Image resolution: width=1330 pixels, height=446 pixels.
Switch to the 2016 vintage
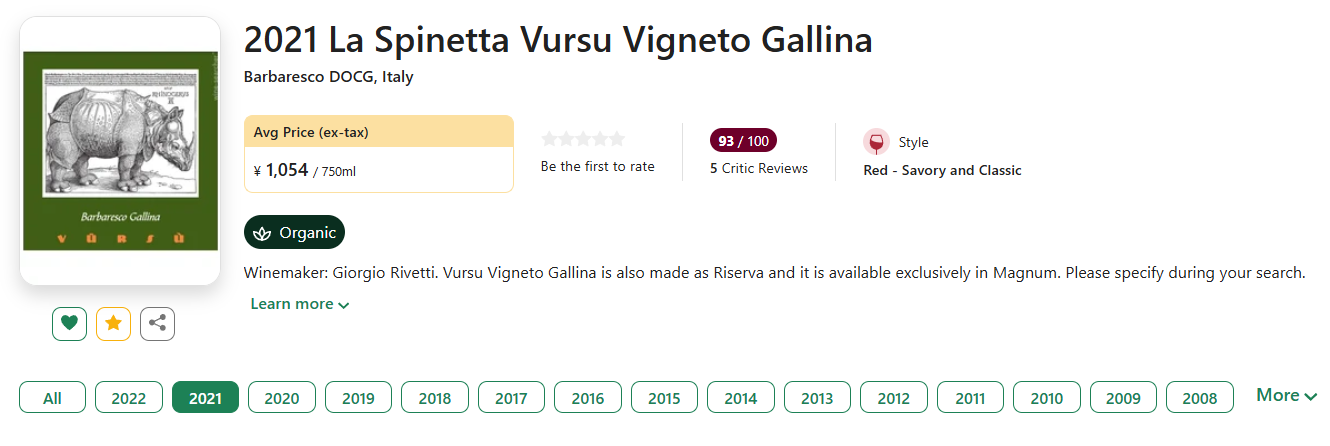click(x=588, y=398)
